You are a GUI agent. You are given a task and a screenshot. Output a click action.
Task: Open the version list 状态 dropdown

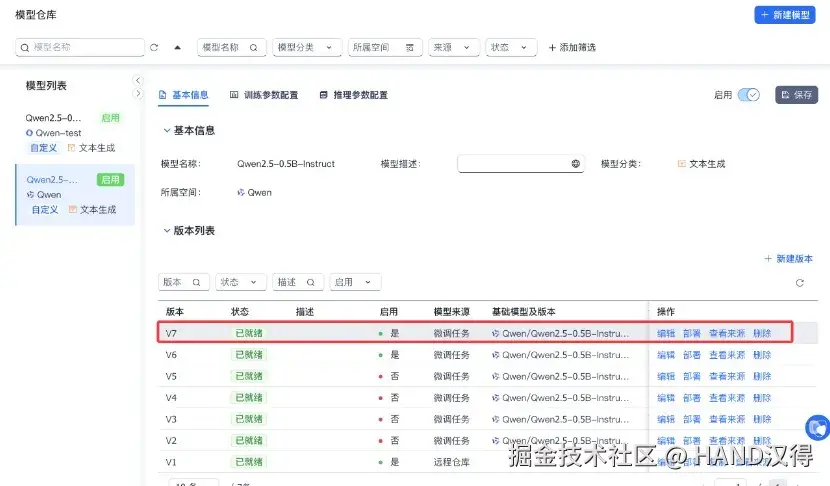point(241,282)
